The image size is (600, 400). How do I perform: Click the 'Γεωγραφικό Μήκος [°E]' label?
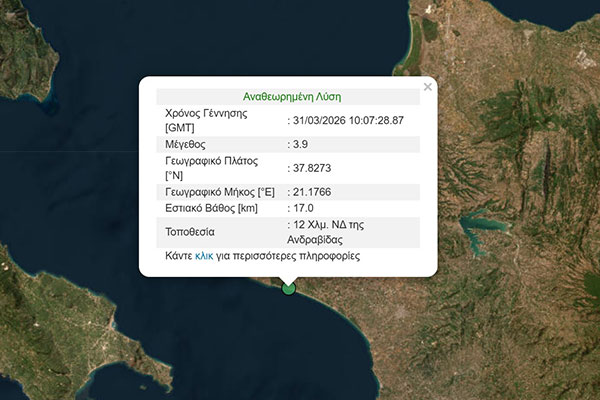(219, 190)
